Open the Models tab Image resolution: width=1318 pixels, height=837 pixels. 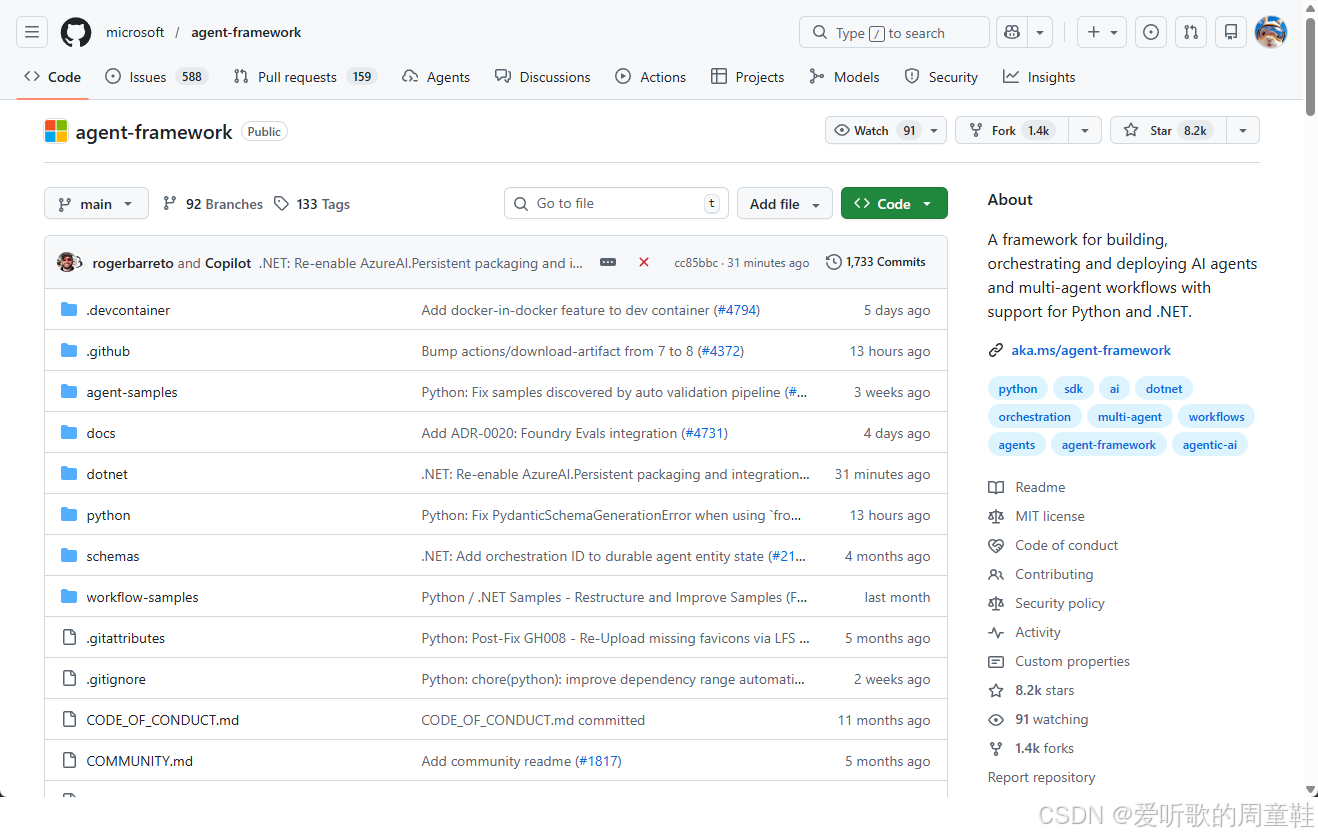pyautogui.click(x=845, y=77)
